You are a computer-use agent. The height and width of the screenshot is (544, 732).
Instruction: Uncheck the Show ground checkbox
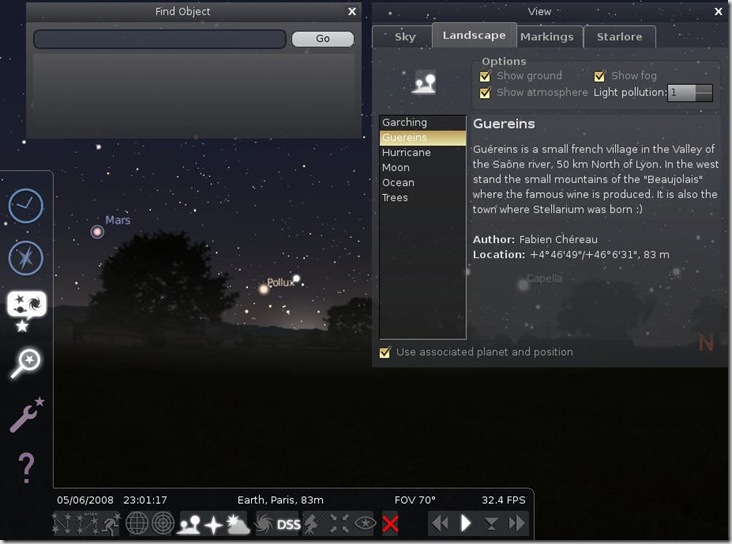[486, 76]
